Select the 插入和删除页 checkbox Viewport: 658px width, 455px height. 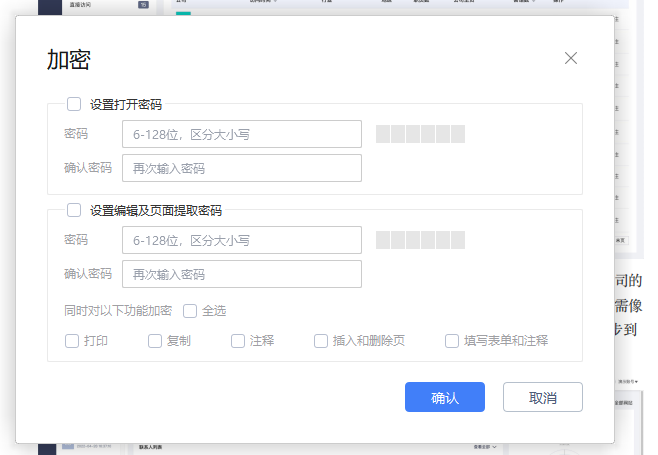(321, 341)
